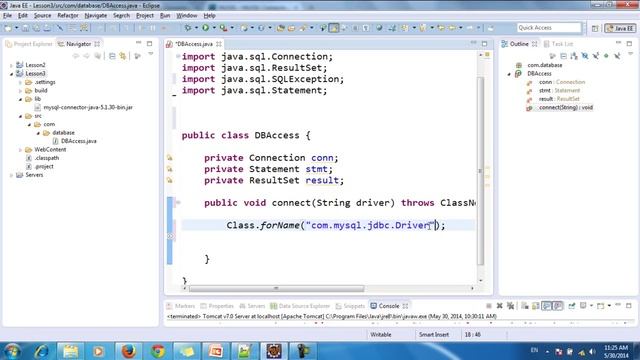
Task: Open Navigator view menu triangle
Action: pos(151,54)
